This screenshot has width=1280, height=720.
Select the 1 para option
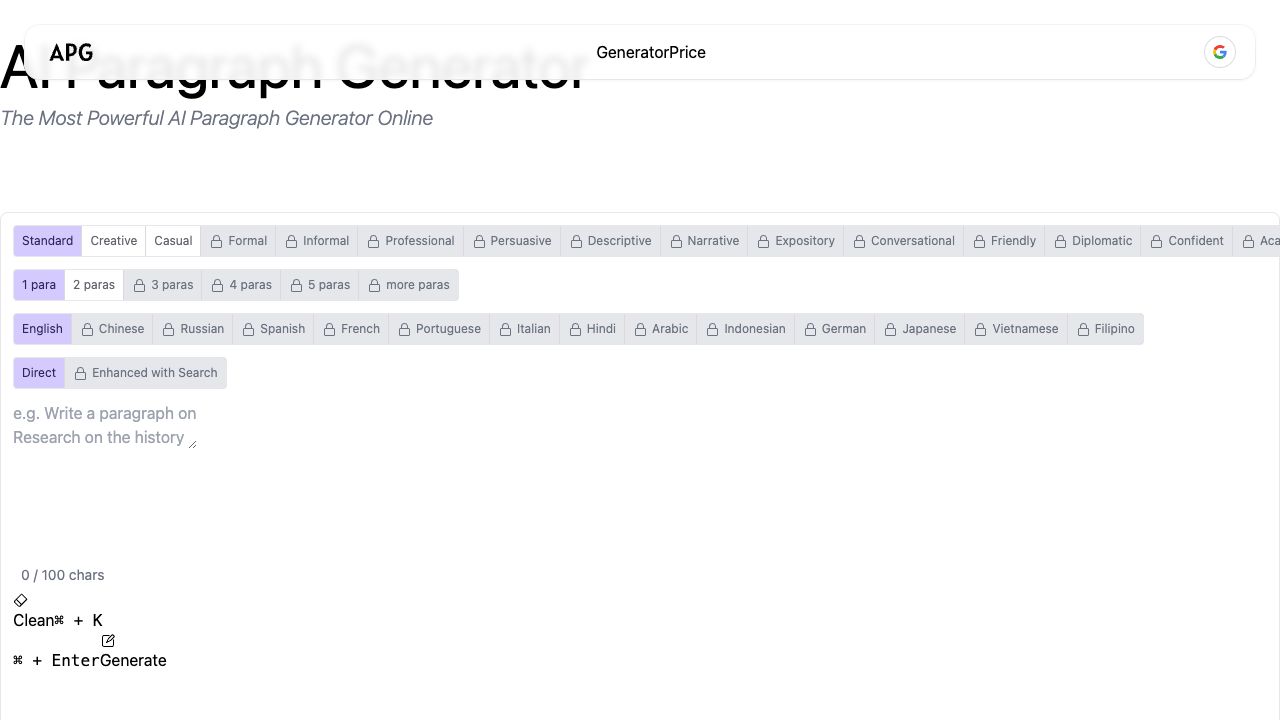[38, 285]
